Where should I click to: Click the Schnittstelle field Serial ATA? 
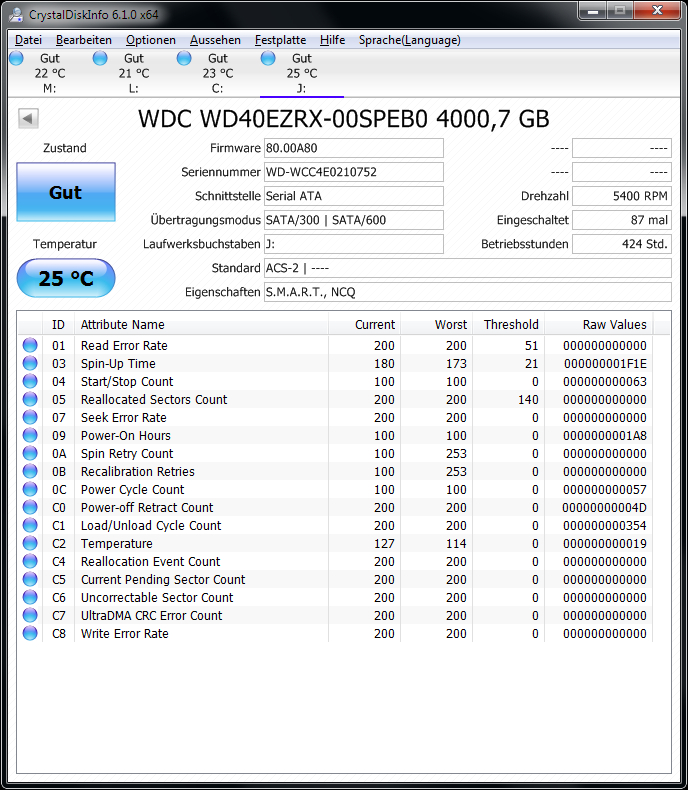(354, 196)
